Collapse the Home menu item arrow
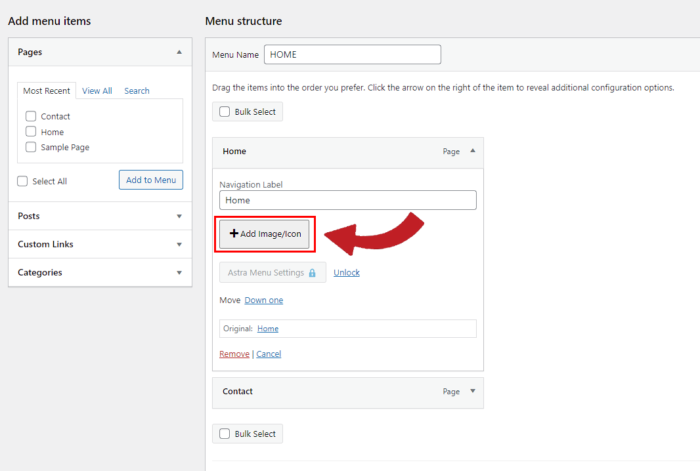 coord(472,151)
